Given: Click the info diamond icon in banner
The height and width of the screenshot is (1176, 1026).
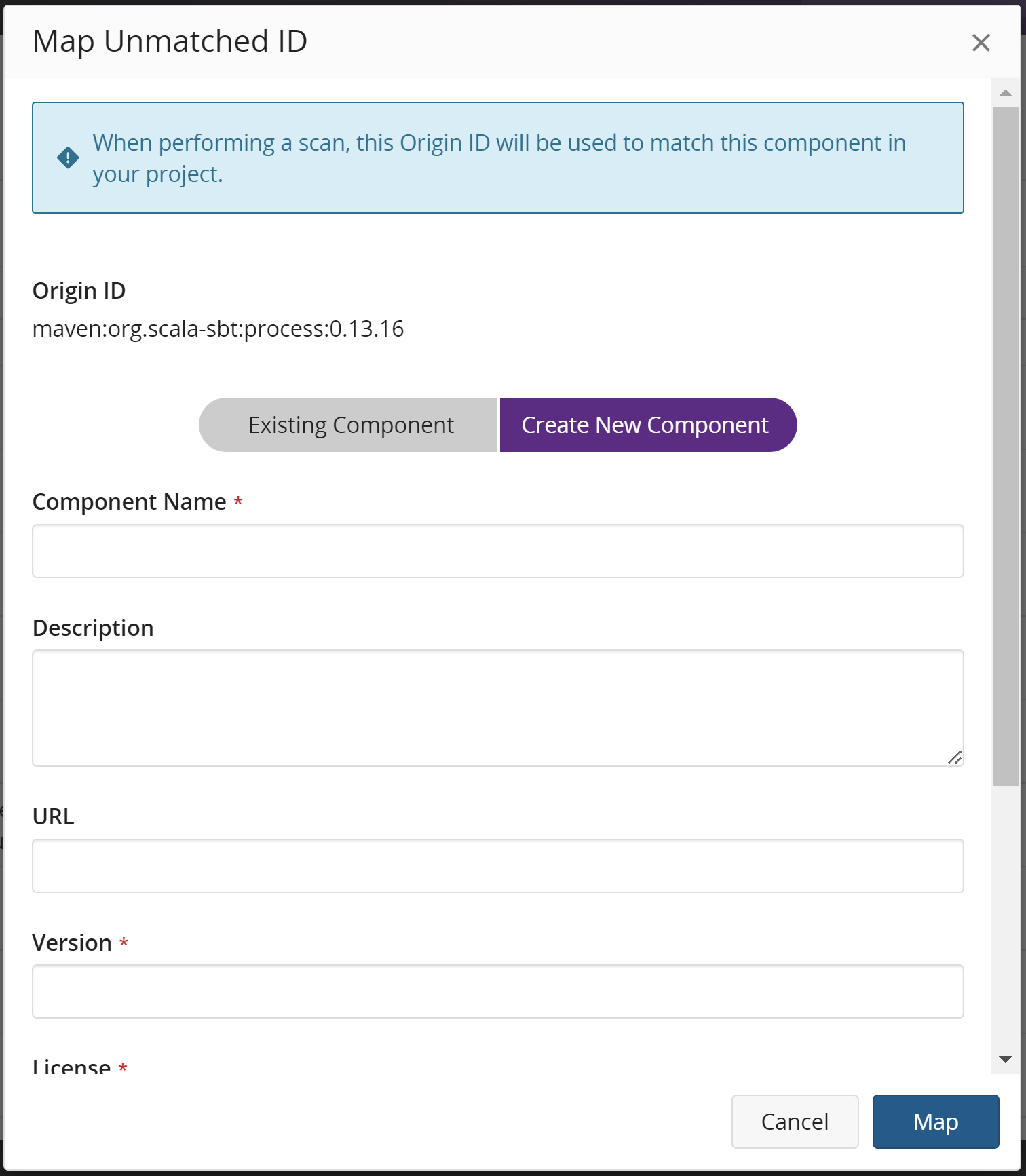Looking at the screenshot, I should [x=68, y=158].
